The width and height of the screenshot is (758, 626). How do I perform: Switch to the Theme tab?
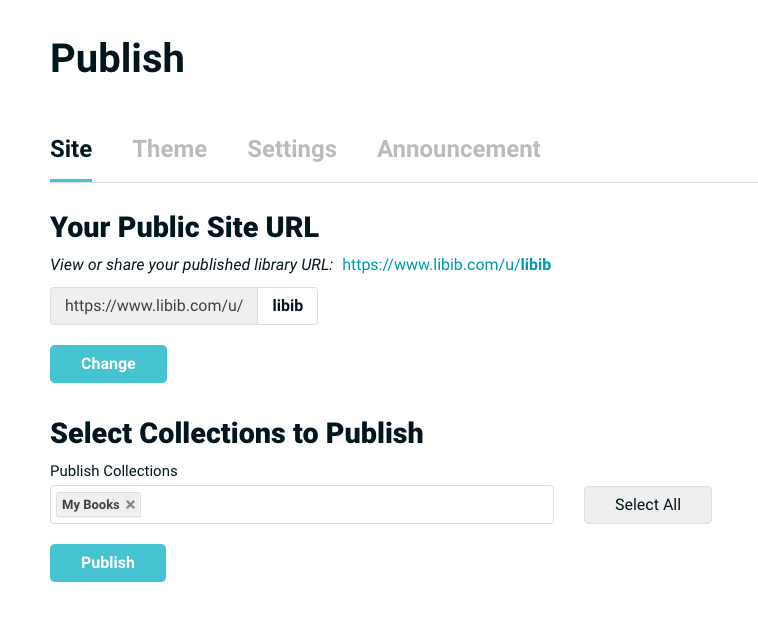[169, 149]
